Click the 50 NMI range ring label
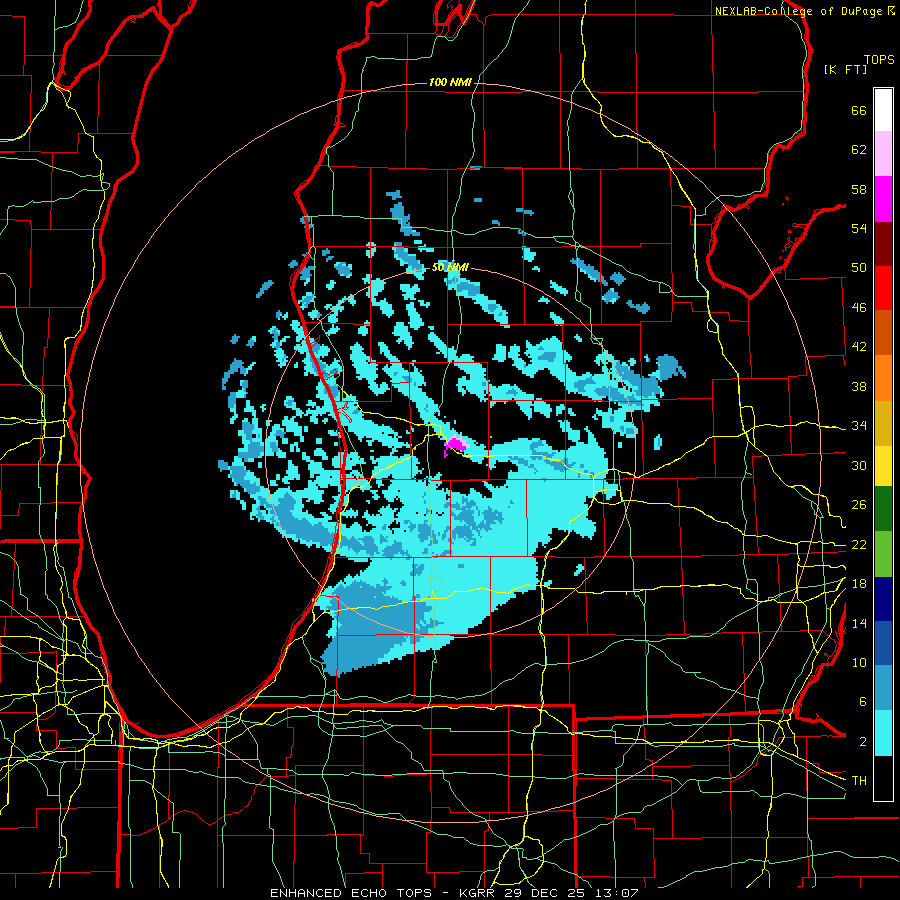The height and width of the screenshot is (900, 900). point(450,267)
